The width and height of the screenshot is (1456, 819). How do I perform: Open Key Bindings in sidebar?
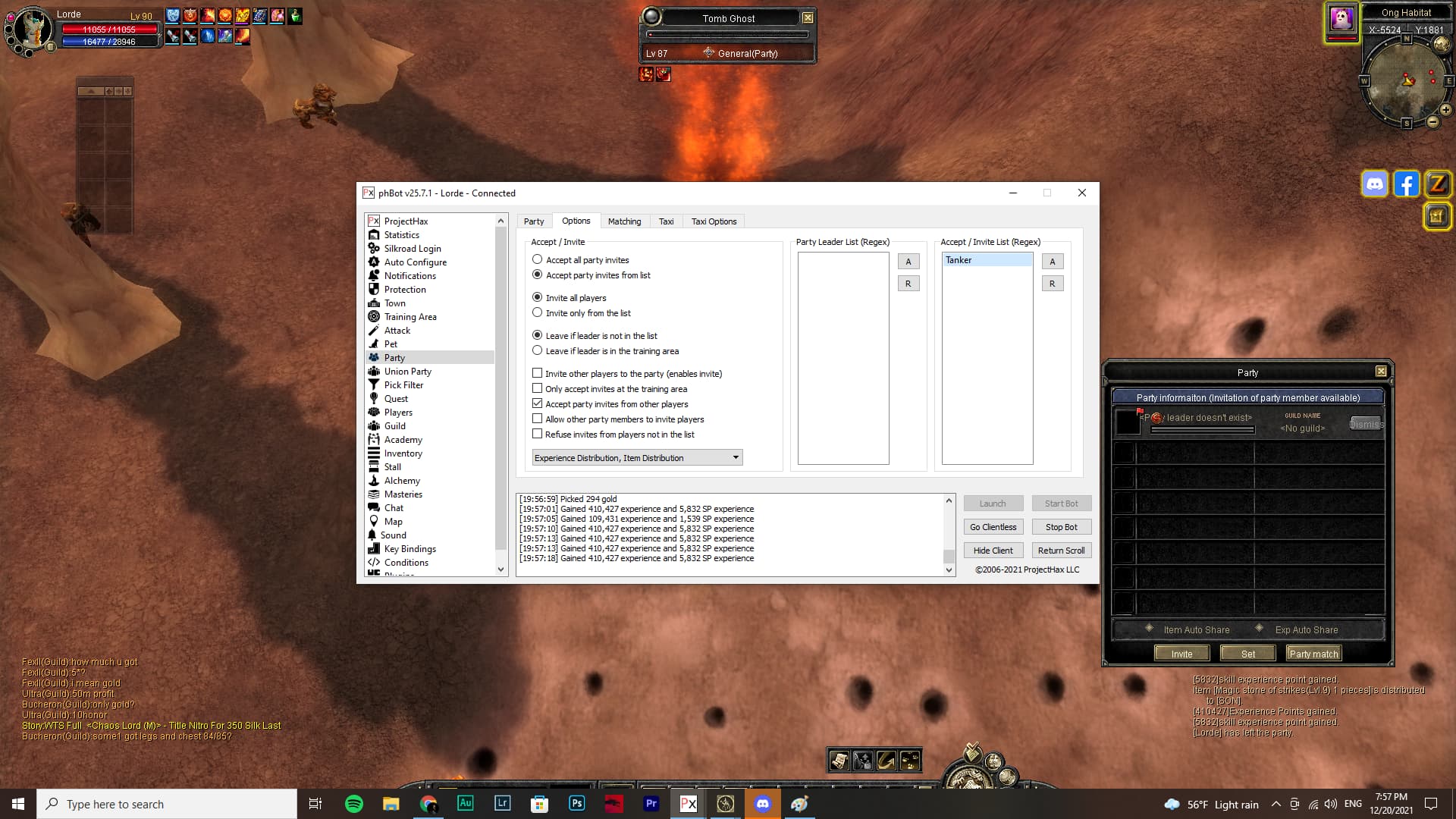[409, 549]
